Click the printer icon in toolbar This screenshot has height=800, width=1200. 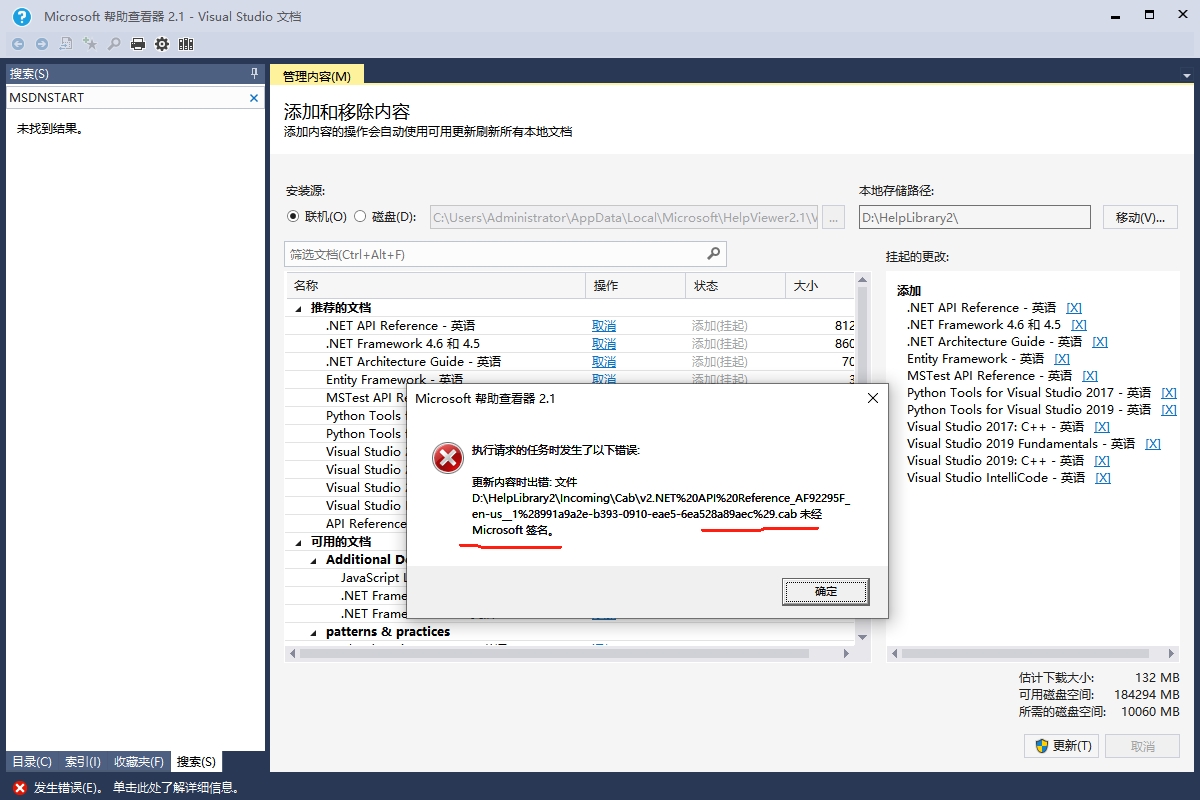[x=138, y=44]
